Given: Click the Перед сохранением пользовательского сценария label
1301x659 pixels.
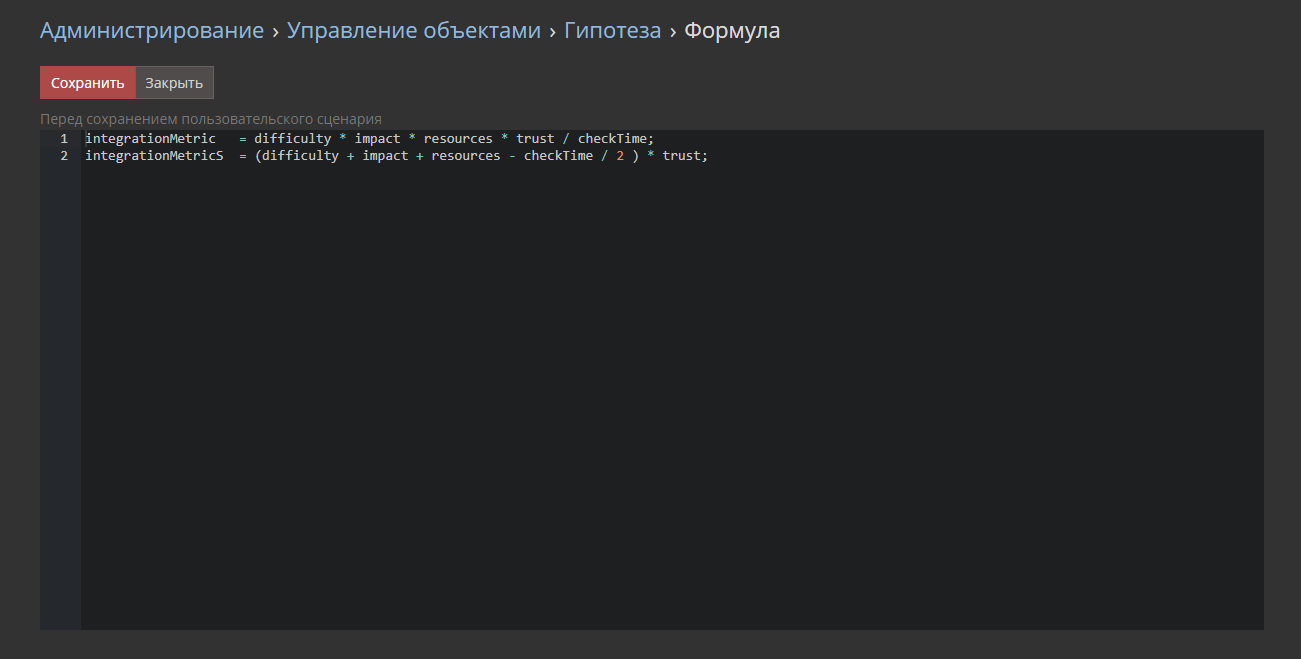Looking at the screenshot, I should click(x=211, y=119).
